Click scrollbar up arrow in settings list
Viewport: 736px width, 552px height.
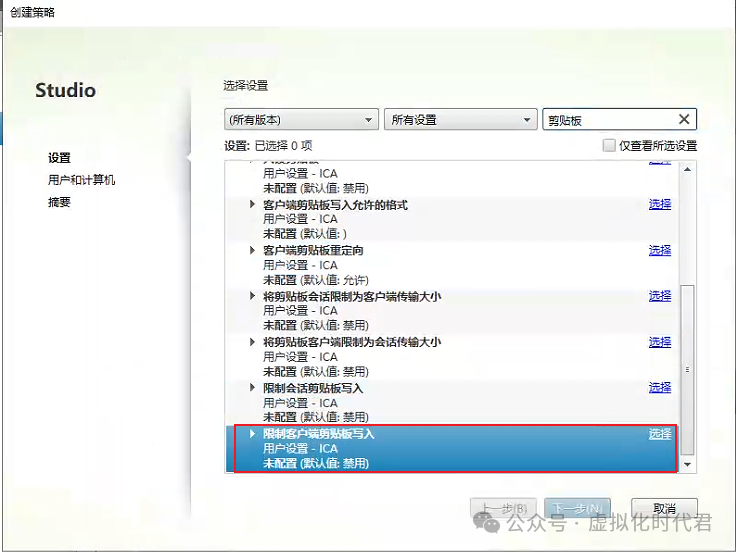[x=687, y=169]
